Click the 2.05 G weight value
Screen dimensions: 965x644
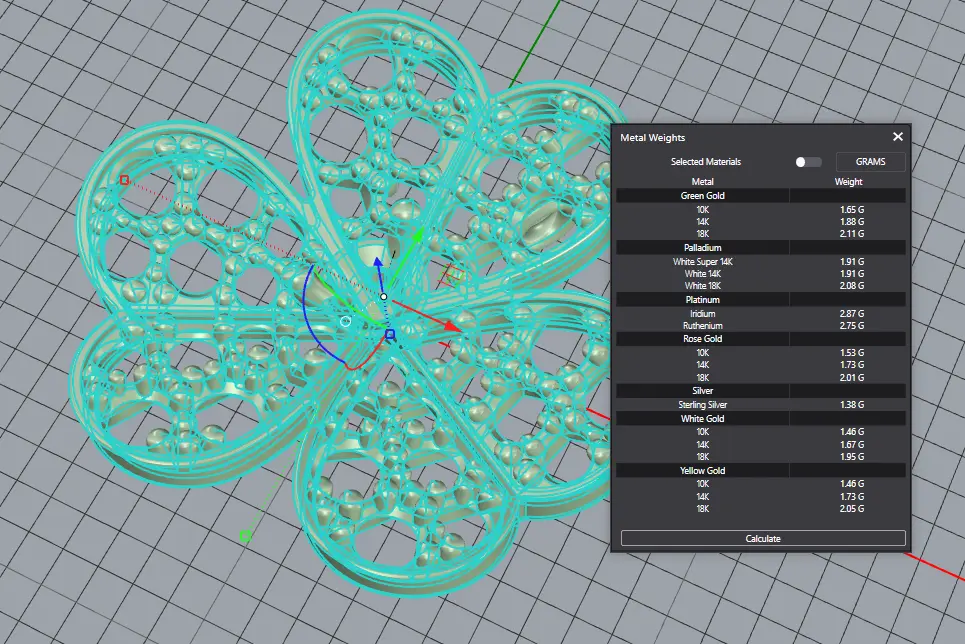tap(852, 509)
